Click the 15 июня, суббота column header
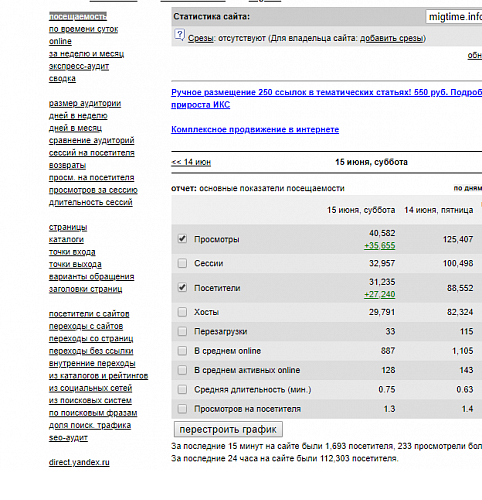Image resolution: width=482 pixels, height=500 pixels. (361, 210)
